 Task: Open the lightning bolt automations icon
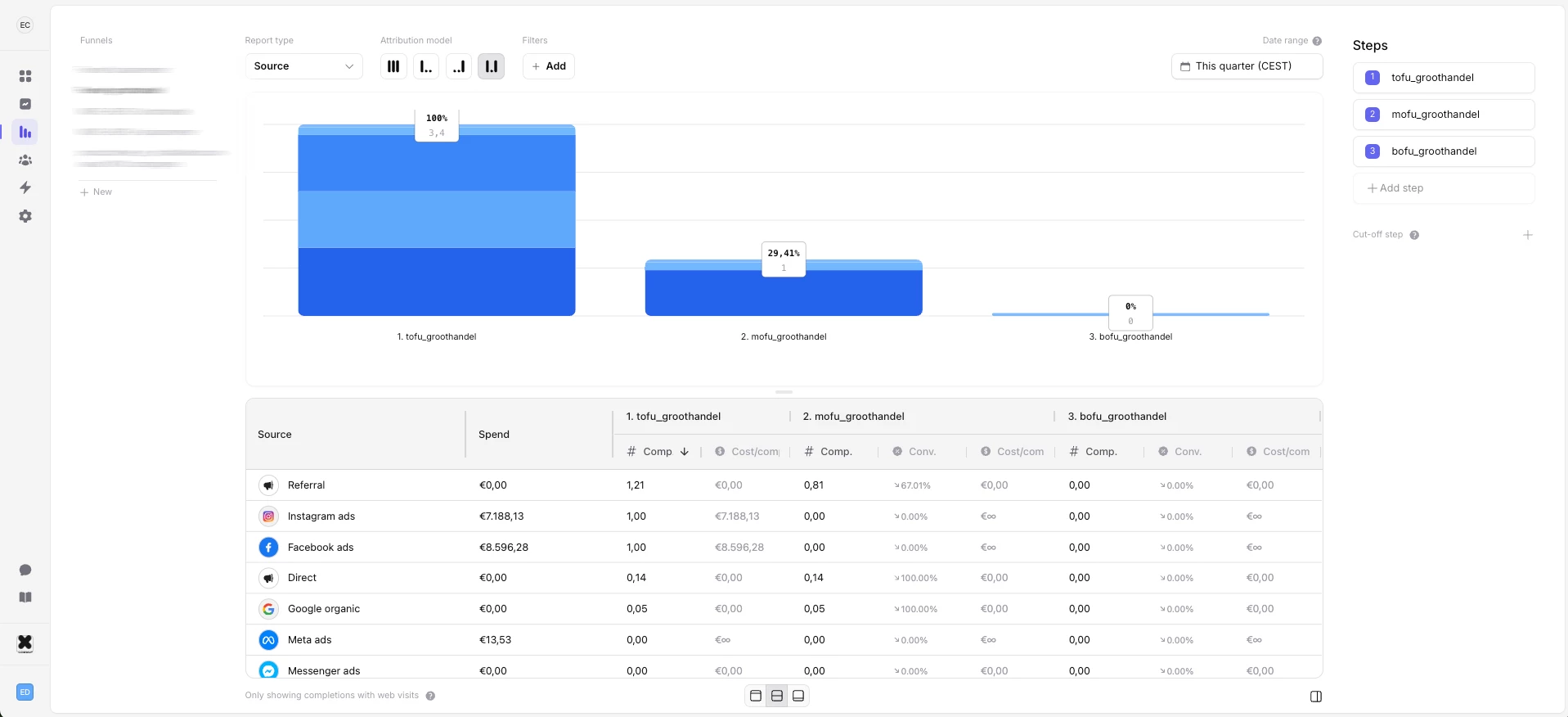[x=25, y=187]
